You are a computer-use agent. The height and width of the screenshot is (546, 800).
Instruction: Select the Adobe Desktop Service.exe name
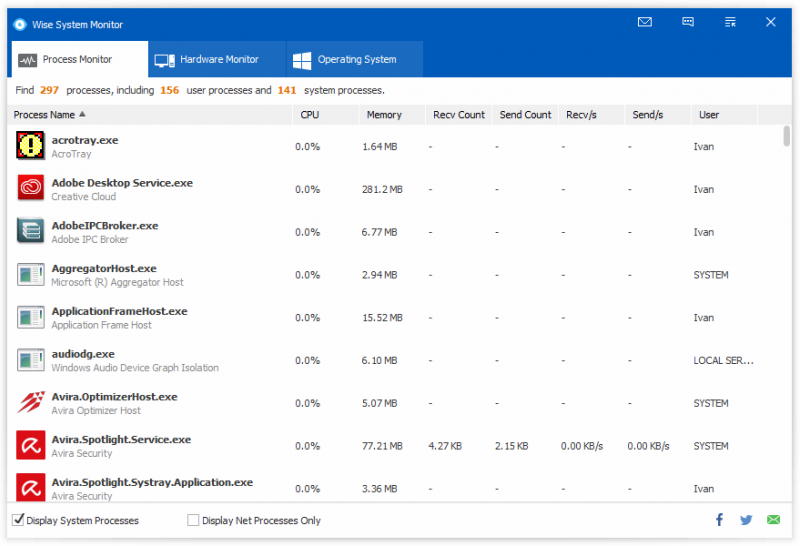[x=122, y=183]
